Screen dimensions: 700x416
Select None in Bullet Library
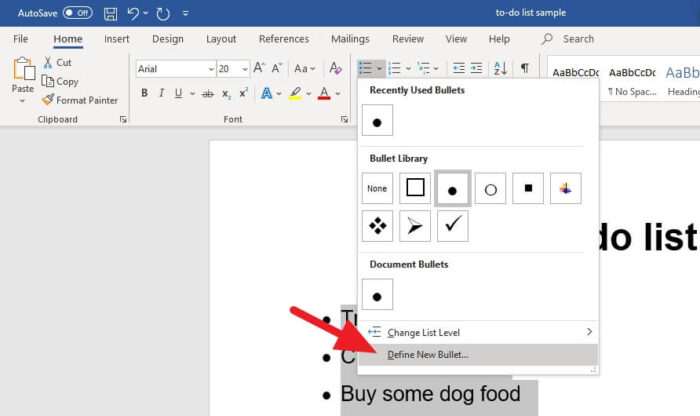(x=377, y=188)
